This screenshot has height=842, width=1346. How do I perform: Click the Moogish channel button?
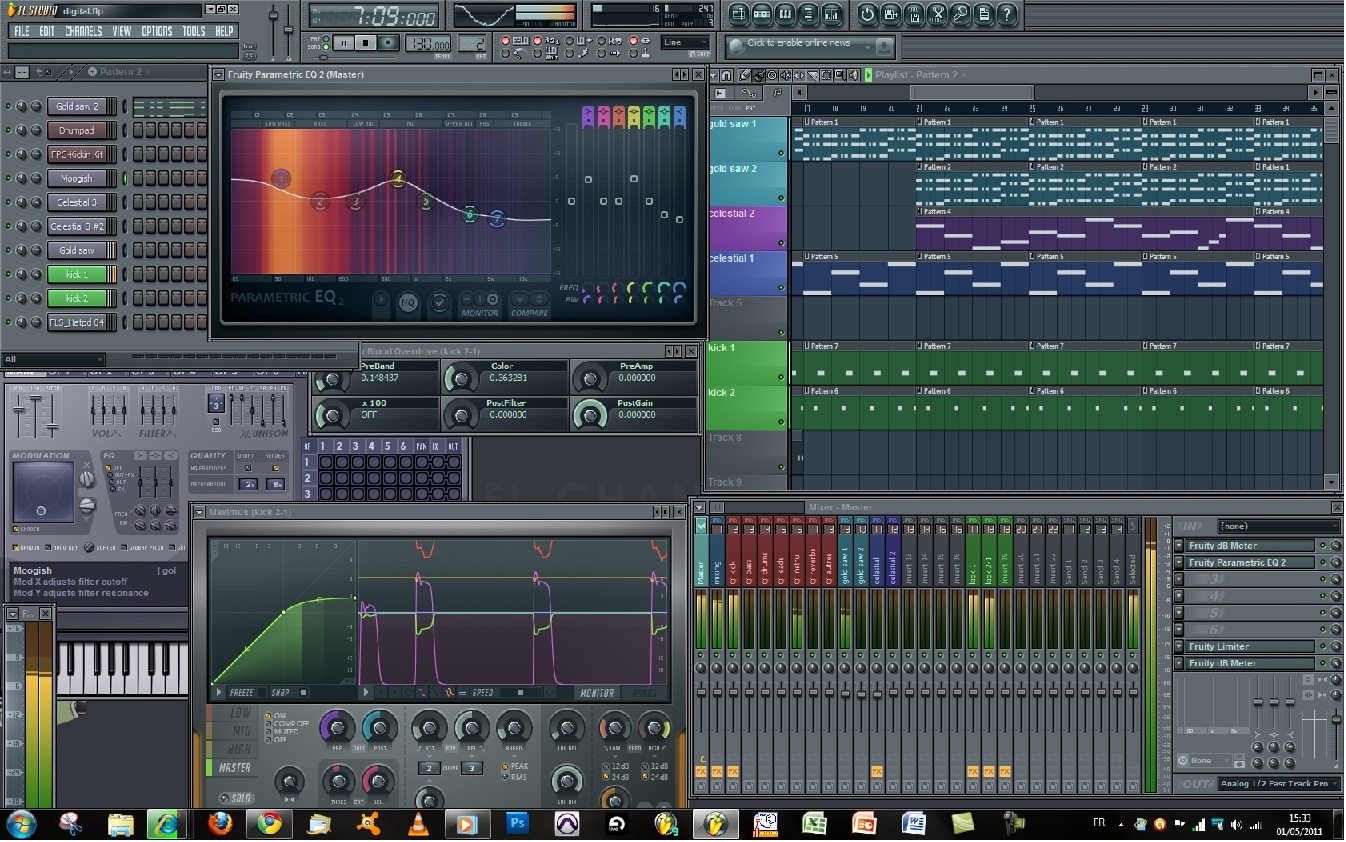[76, 178]
